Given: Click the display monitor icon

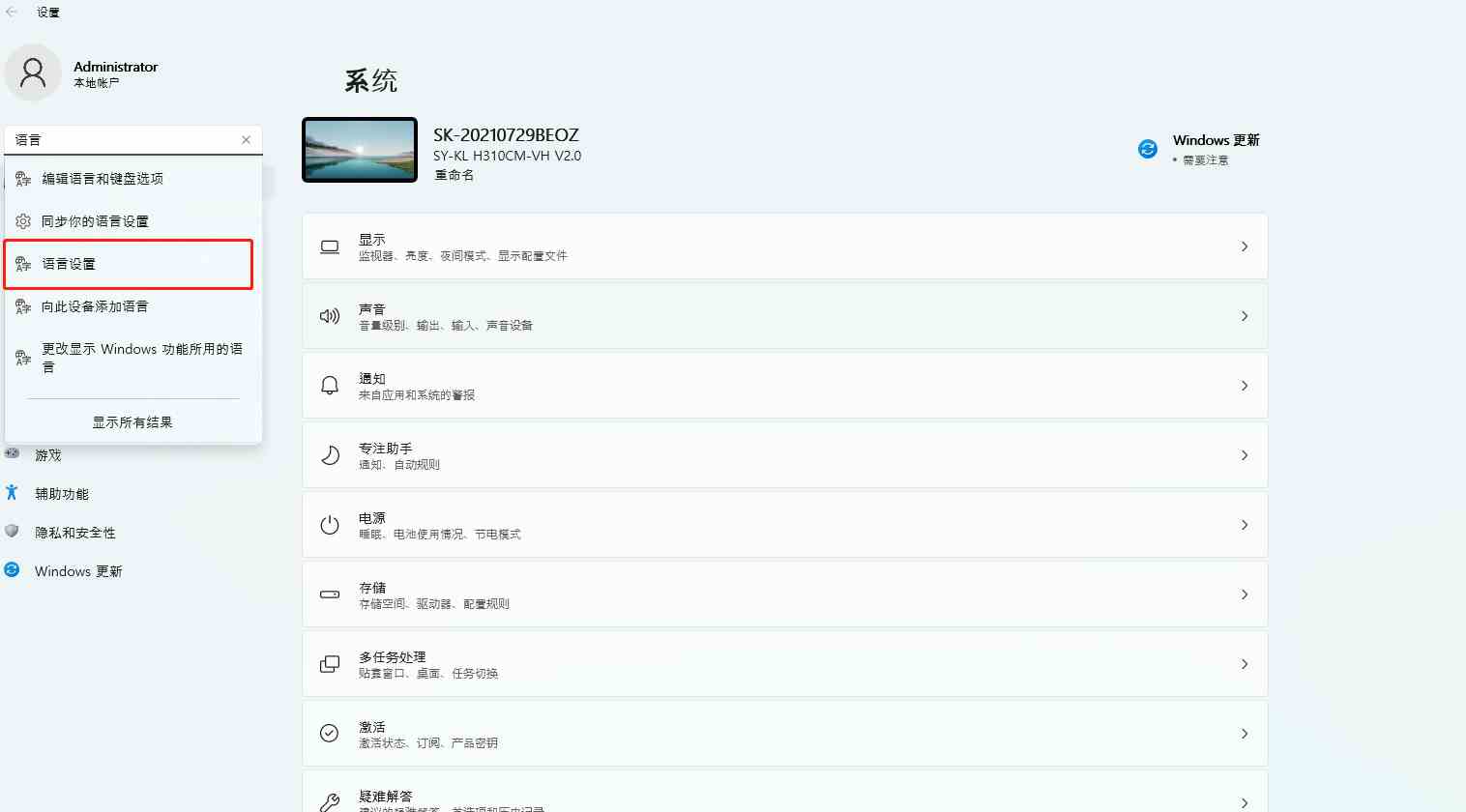Looking at the screenshot, I should click(x=330, y=246).
